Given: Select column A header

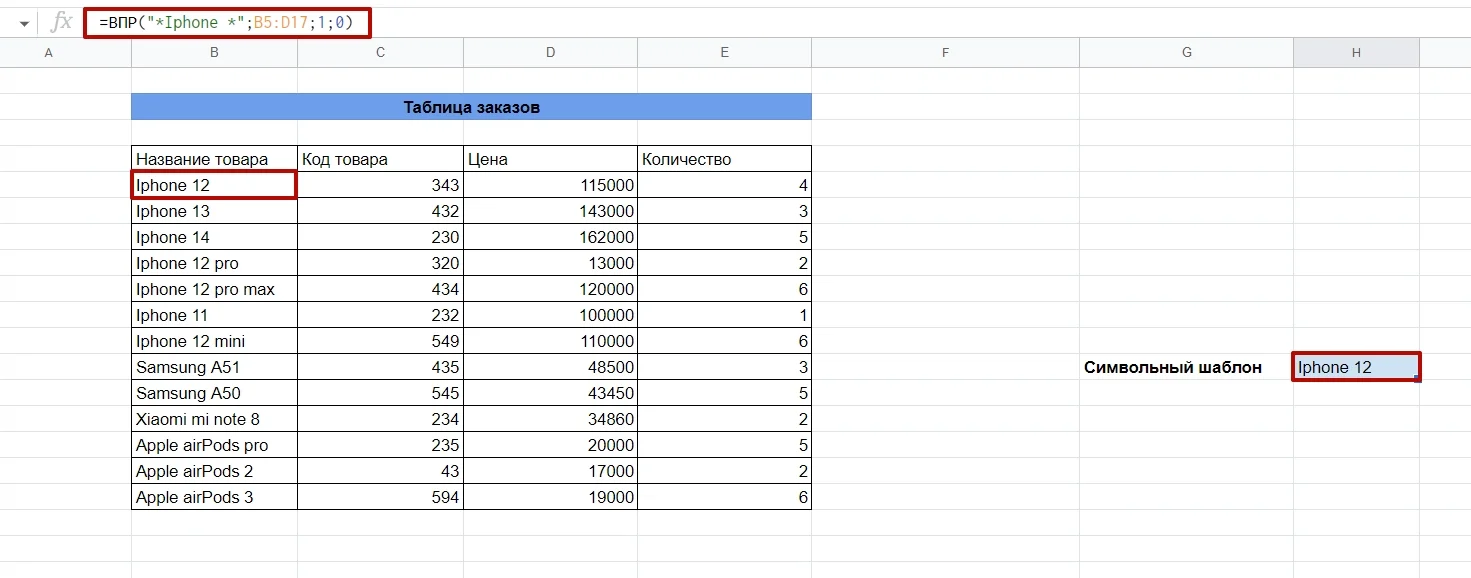Looking at the screenshot, I should click(49, 53).
